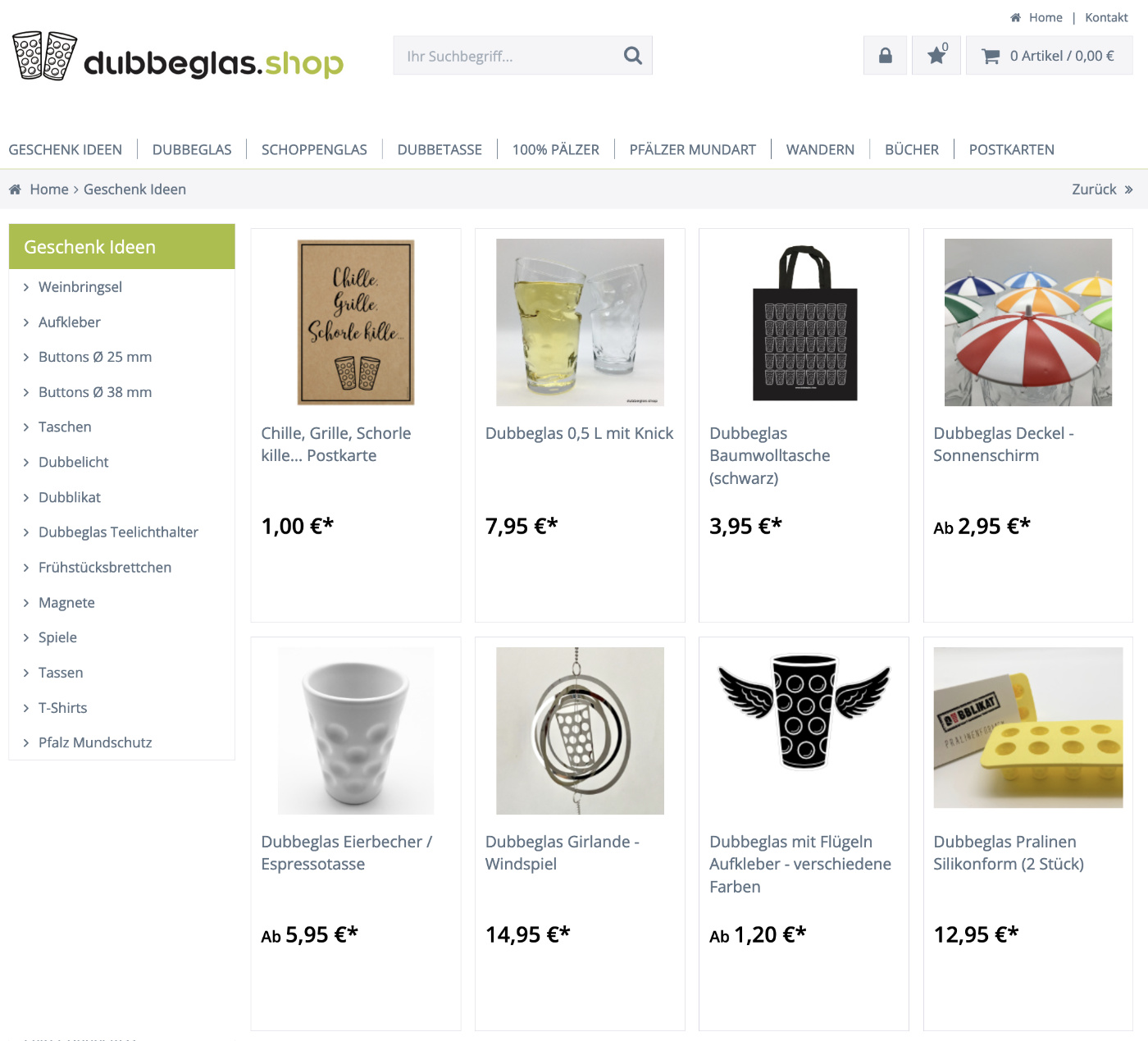Click the Ihr Suchbegriff search field
Viewport: 1148px width, 1041px height.
tap(508, 56)
